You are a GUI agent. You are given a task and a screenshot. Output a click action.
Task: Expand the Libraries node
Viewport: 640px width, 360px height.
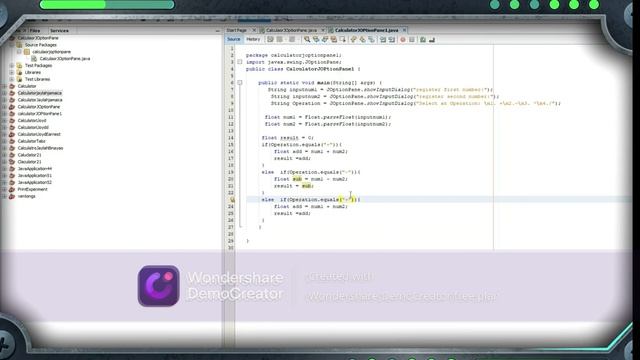[12, 73]
